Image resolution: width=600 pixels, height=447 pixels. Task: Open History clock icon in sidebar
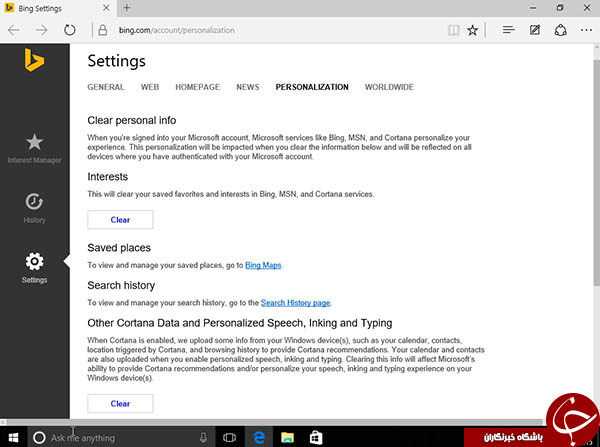click(x=34, y=202)
